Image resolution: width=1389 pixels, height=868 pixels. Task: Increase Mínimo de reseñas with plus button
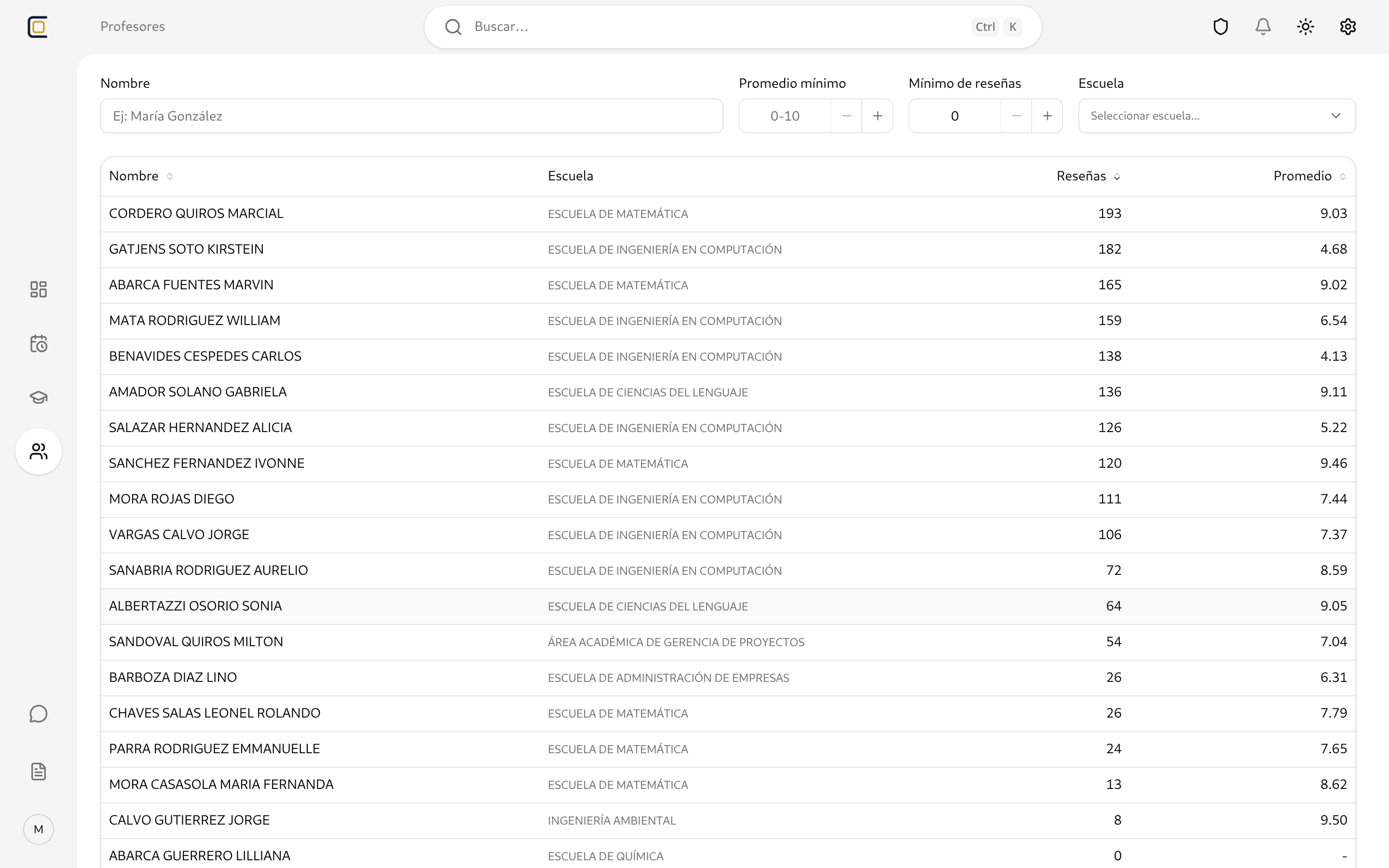[x=1048, y=116]
